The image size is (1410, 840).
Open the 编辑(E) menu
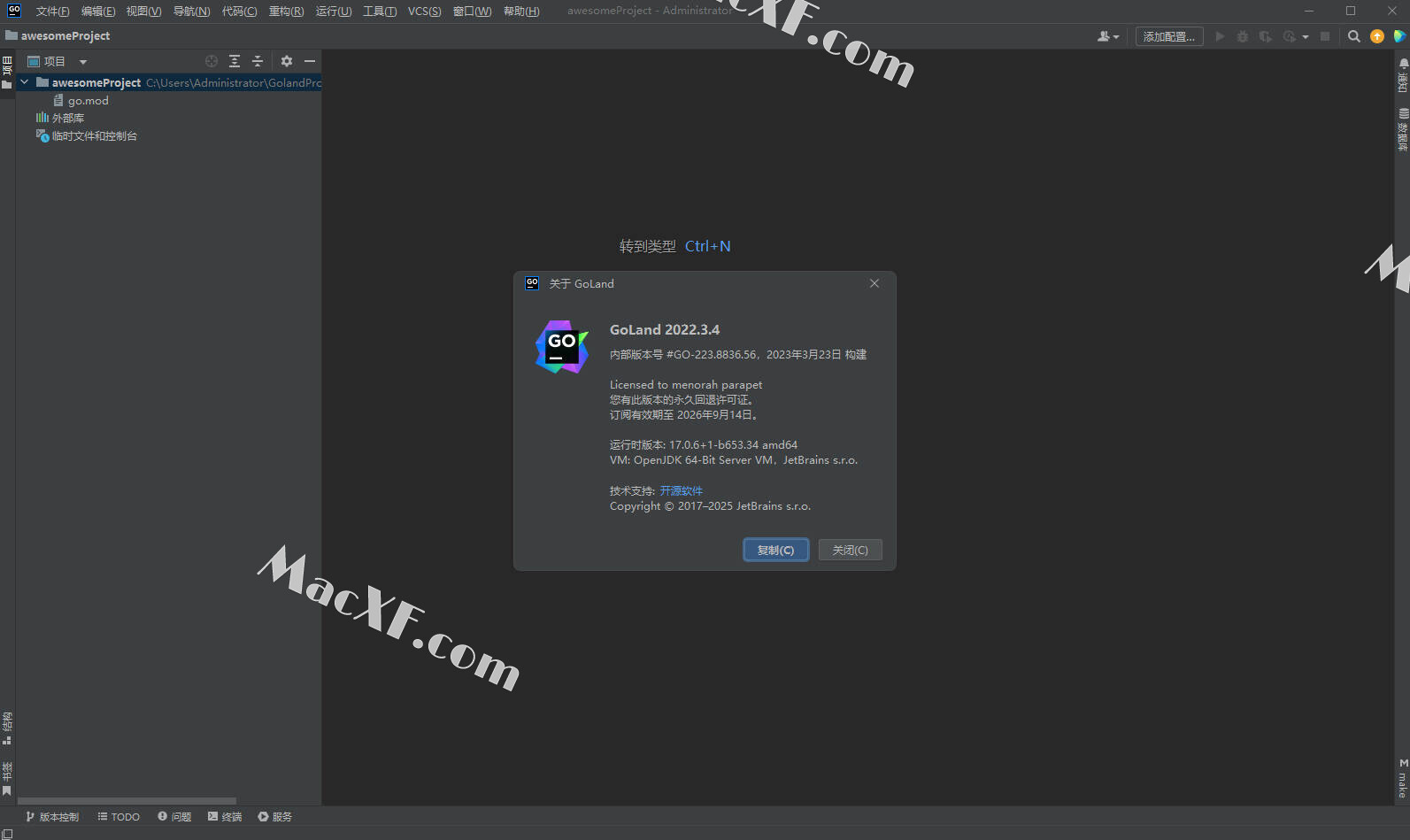pyautogui.click(x=97, y=12)
